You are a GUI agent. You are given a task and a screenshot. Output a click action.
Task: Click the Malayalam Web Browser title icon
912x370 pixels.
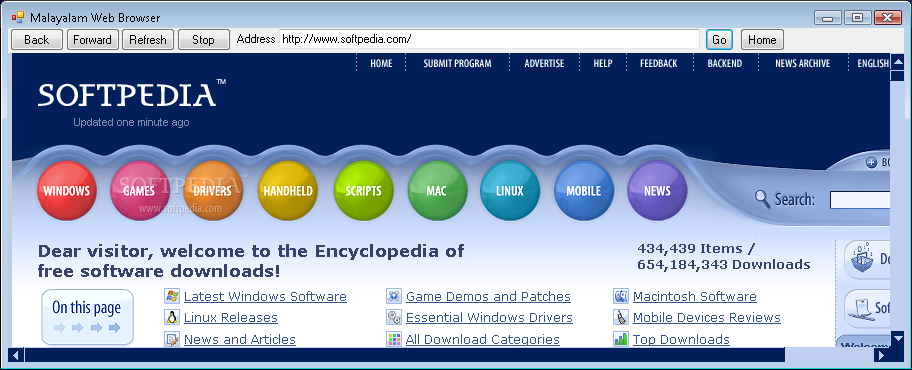(x=17, y=17)
